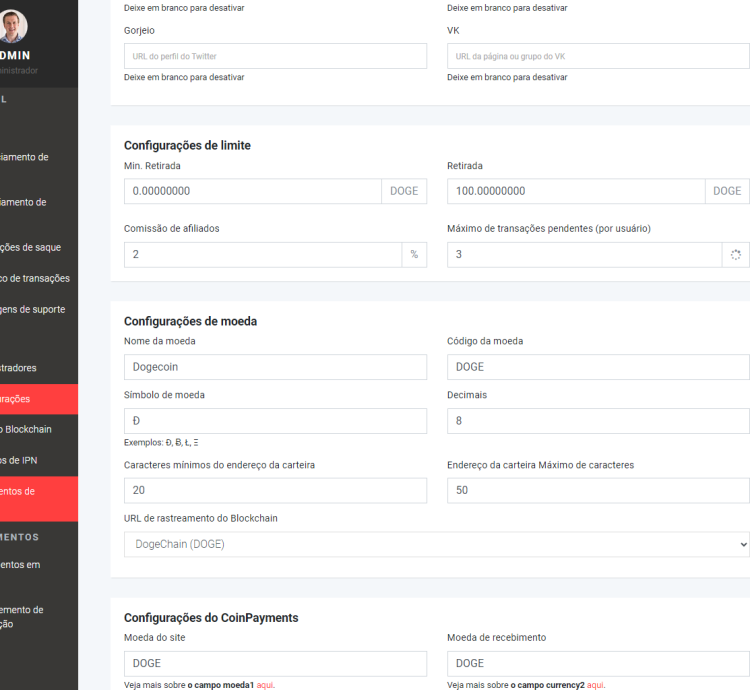Click the Twitter profile URL field

coord(275,56)
